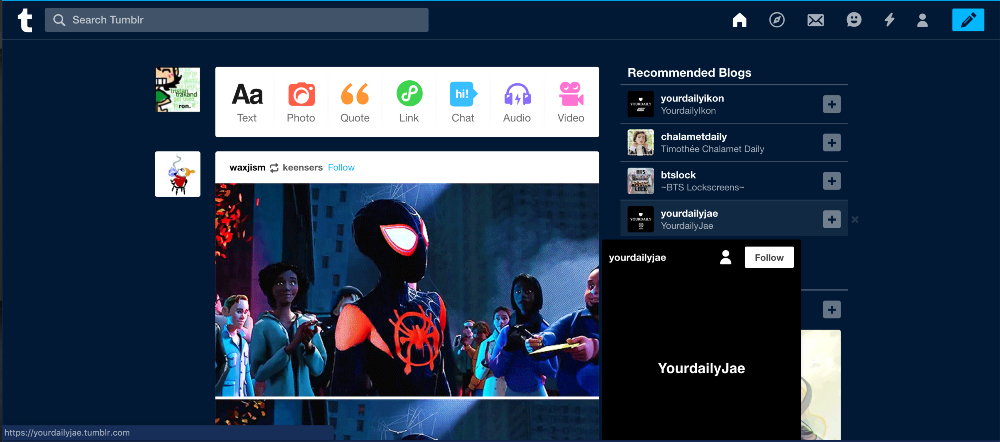The height and width of the screenshot is (442, 1000).
Task: Open waxjism's avatar beside the post
Action: tap(178, 174)
